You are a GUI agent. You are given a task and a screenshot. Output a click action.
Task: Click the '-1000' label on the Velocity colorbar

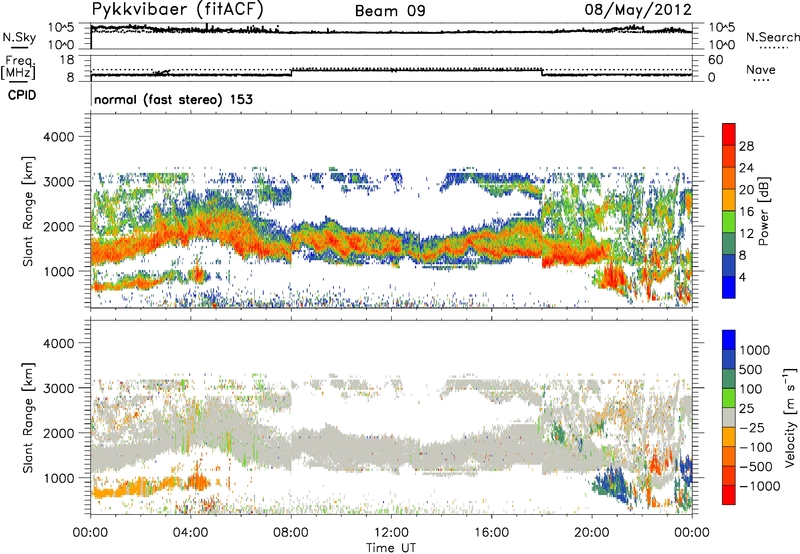pos(760,486)
